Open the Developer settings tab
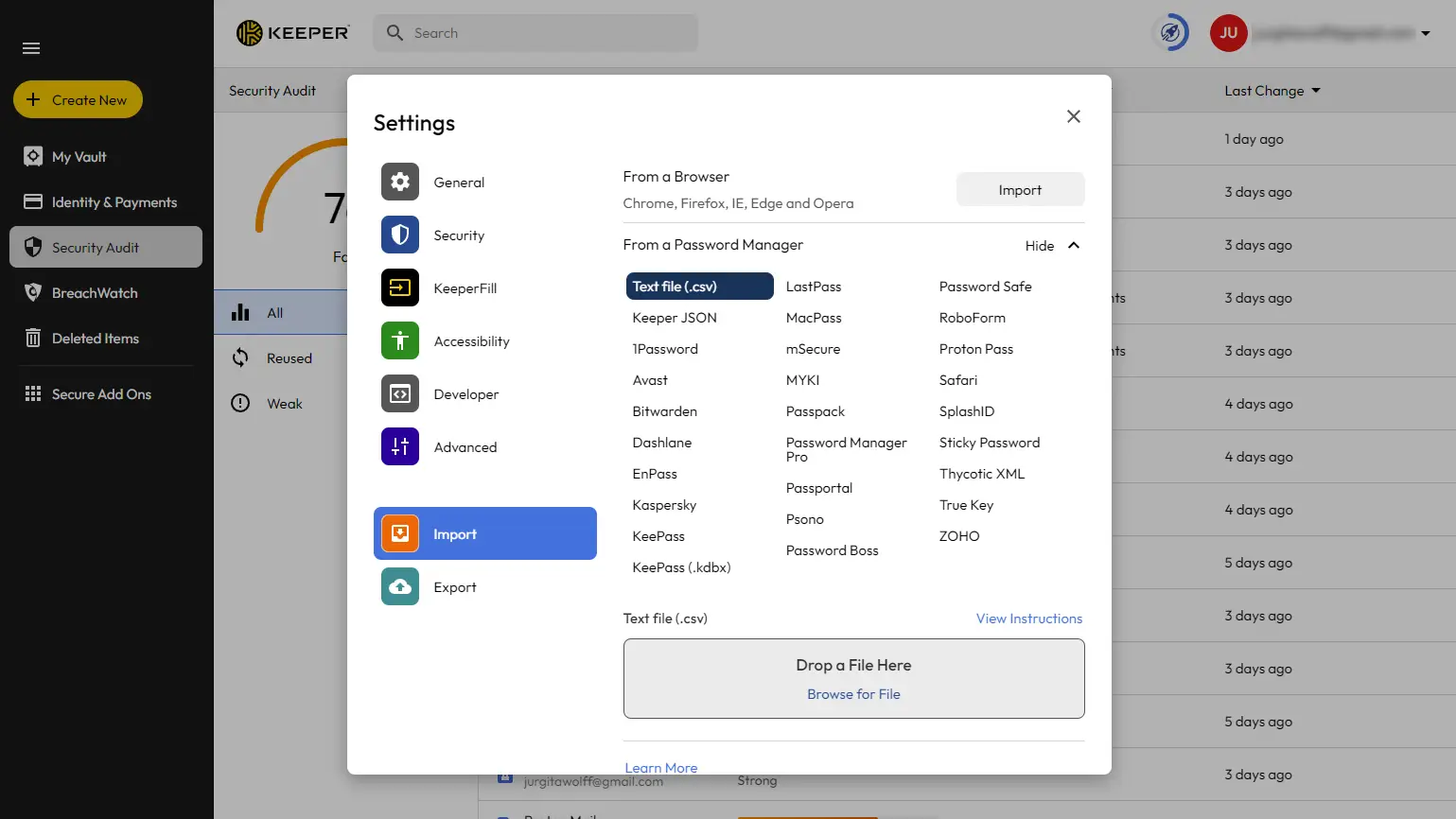 [x=485, y=394]
